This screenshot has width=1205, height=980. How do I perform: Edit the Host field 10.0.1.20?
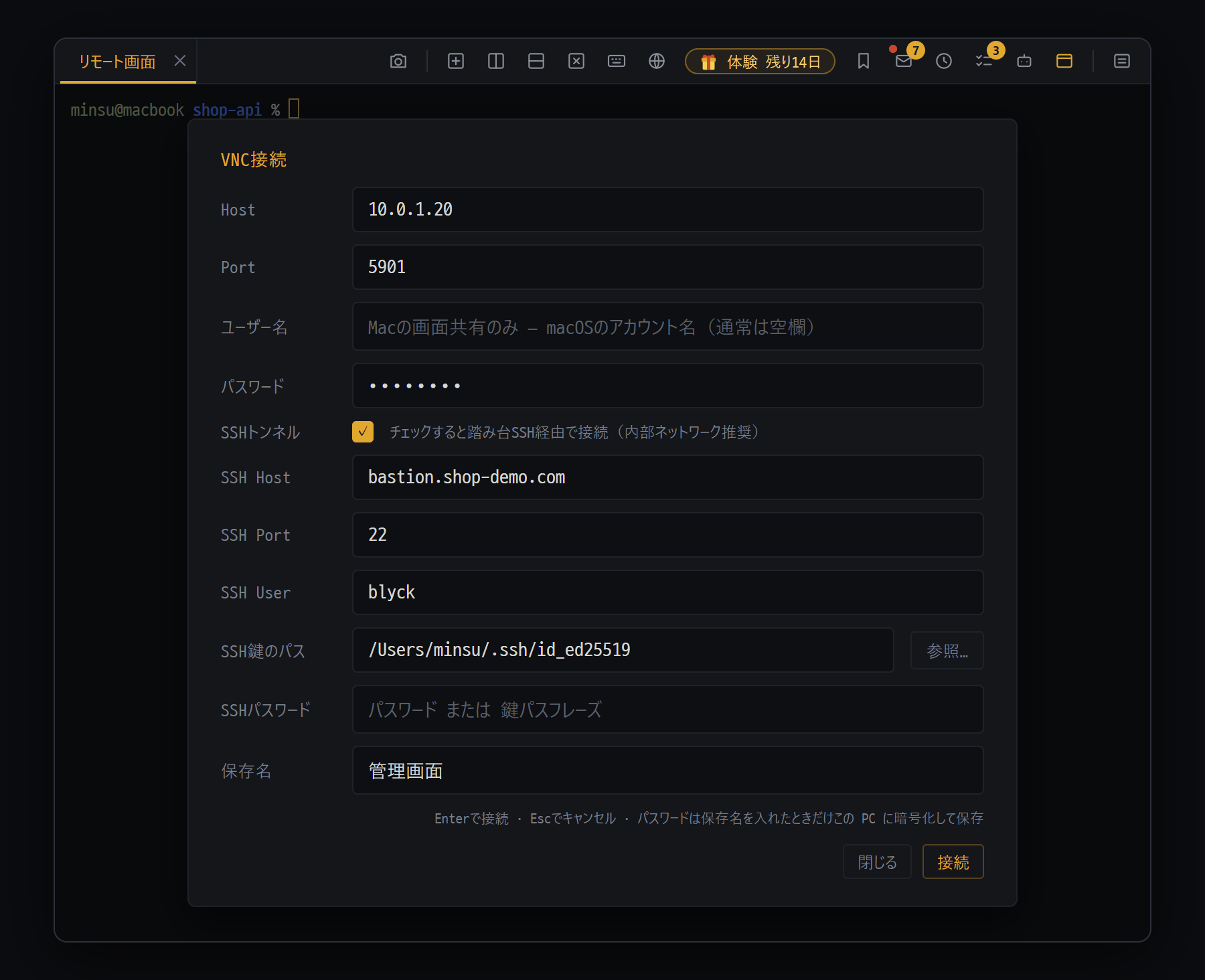(667, 210)
